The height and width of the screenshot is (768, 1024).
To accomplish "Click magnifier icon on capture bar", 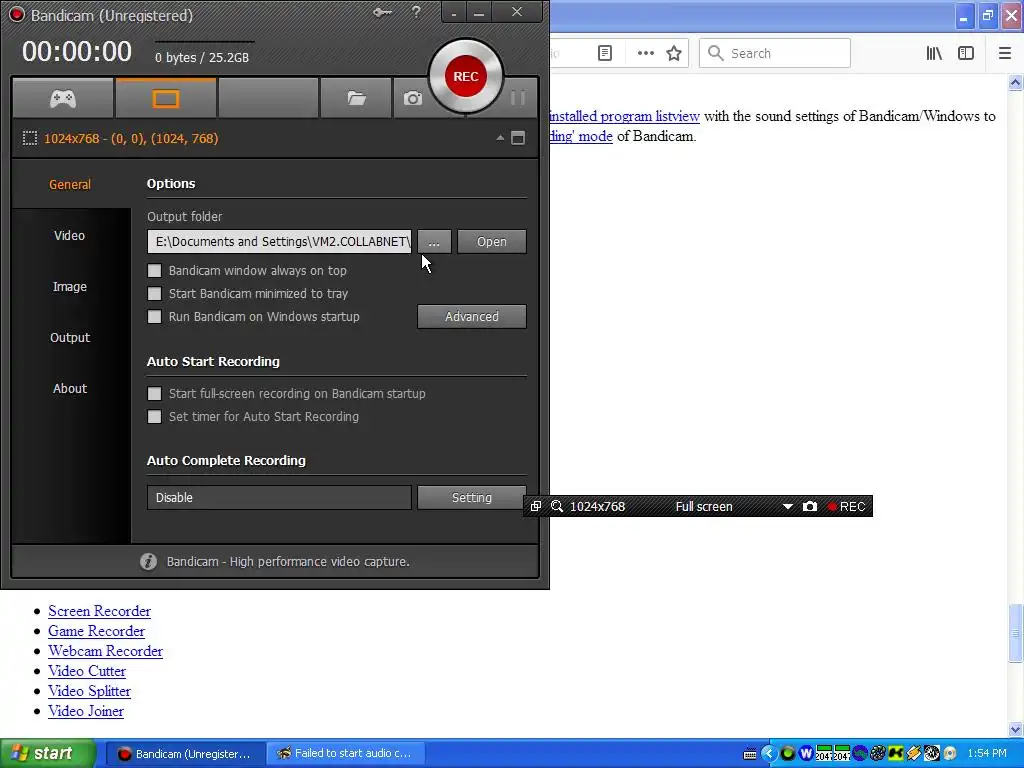I will pos(557,506).
